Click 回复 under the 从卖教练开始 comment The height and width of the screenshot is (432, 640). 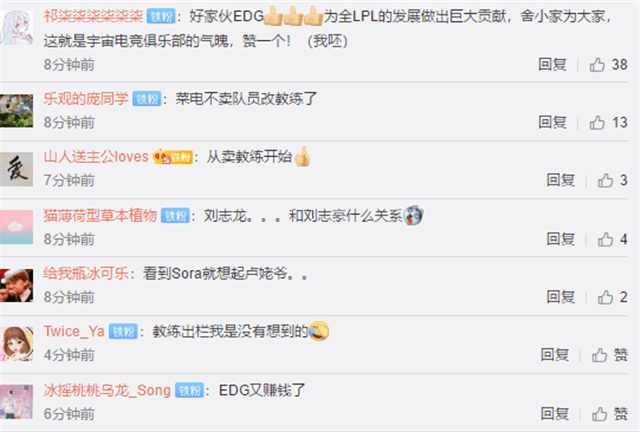click(x=561, y=180)
